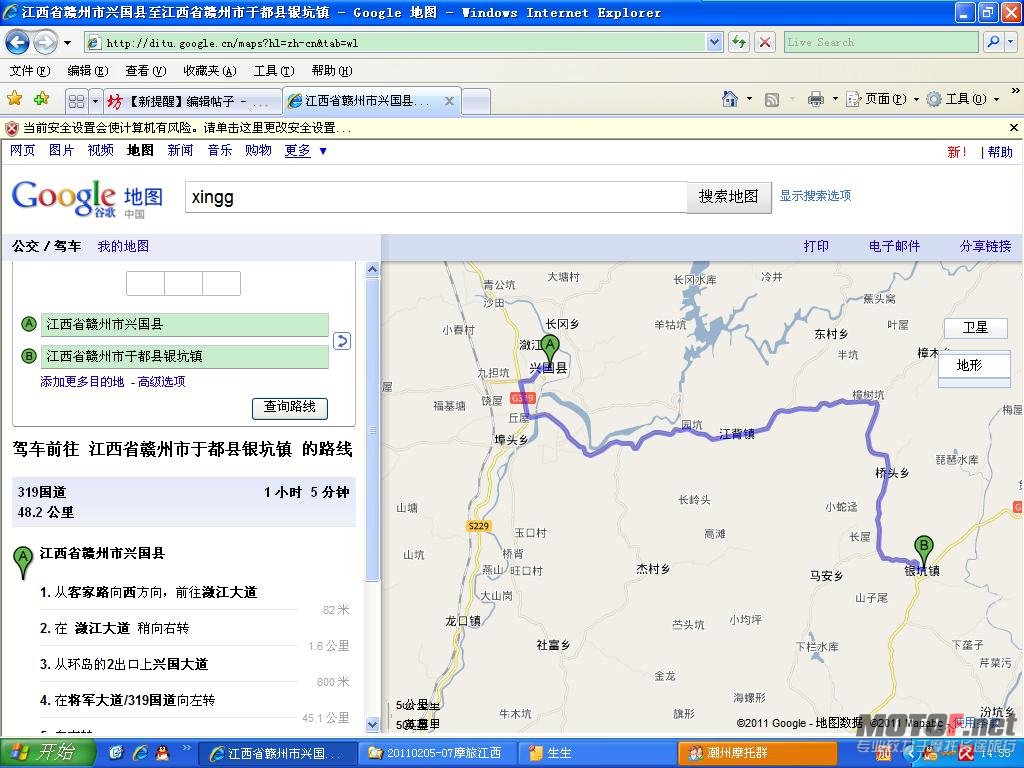1024x768 pixels.
Task: Click the Back navigation arrow
Action: [x=18, y=42]
